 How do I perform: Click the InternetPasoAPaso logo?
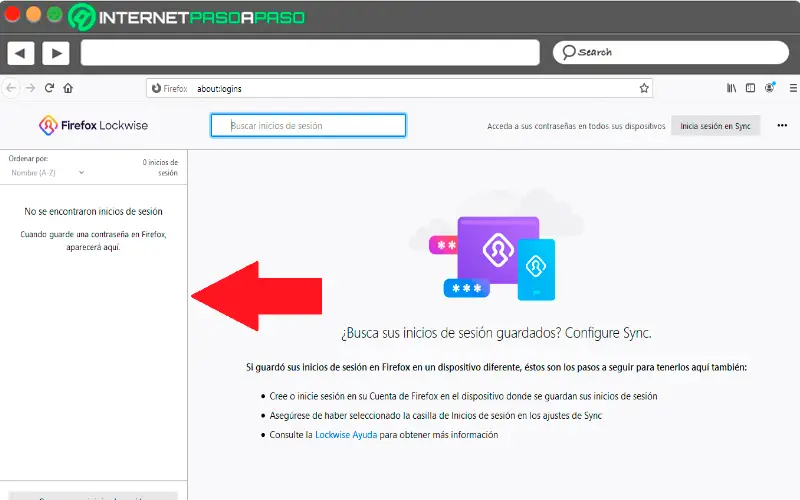point(186,17)
